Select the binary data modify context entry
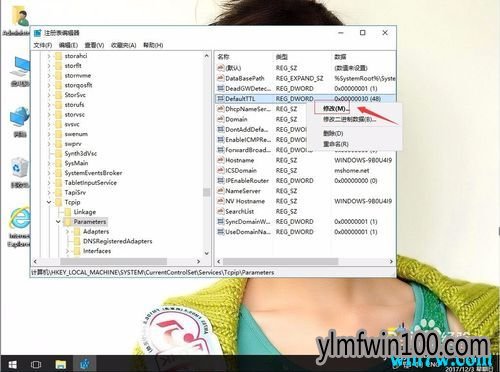500x372 pixels. pos(349,119)
